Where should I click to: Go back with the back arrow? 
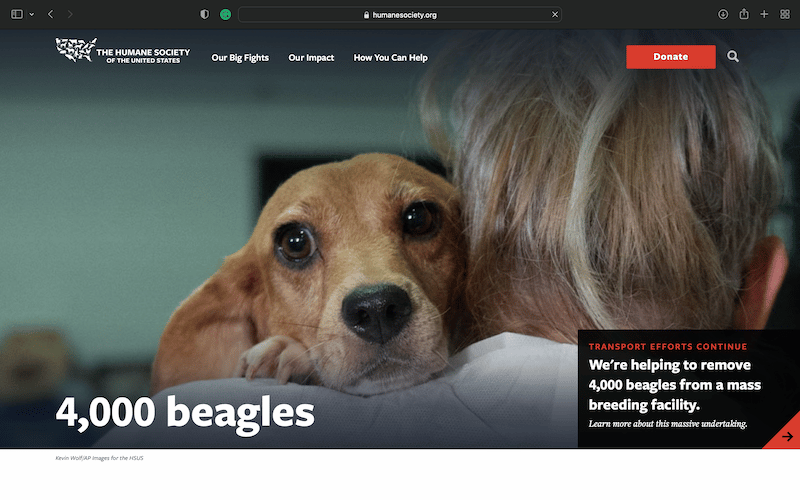51,14
